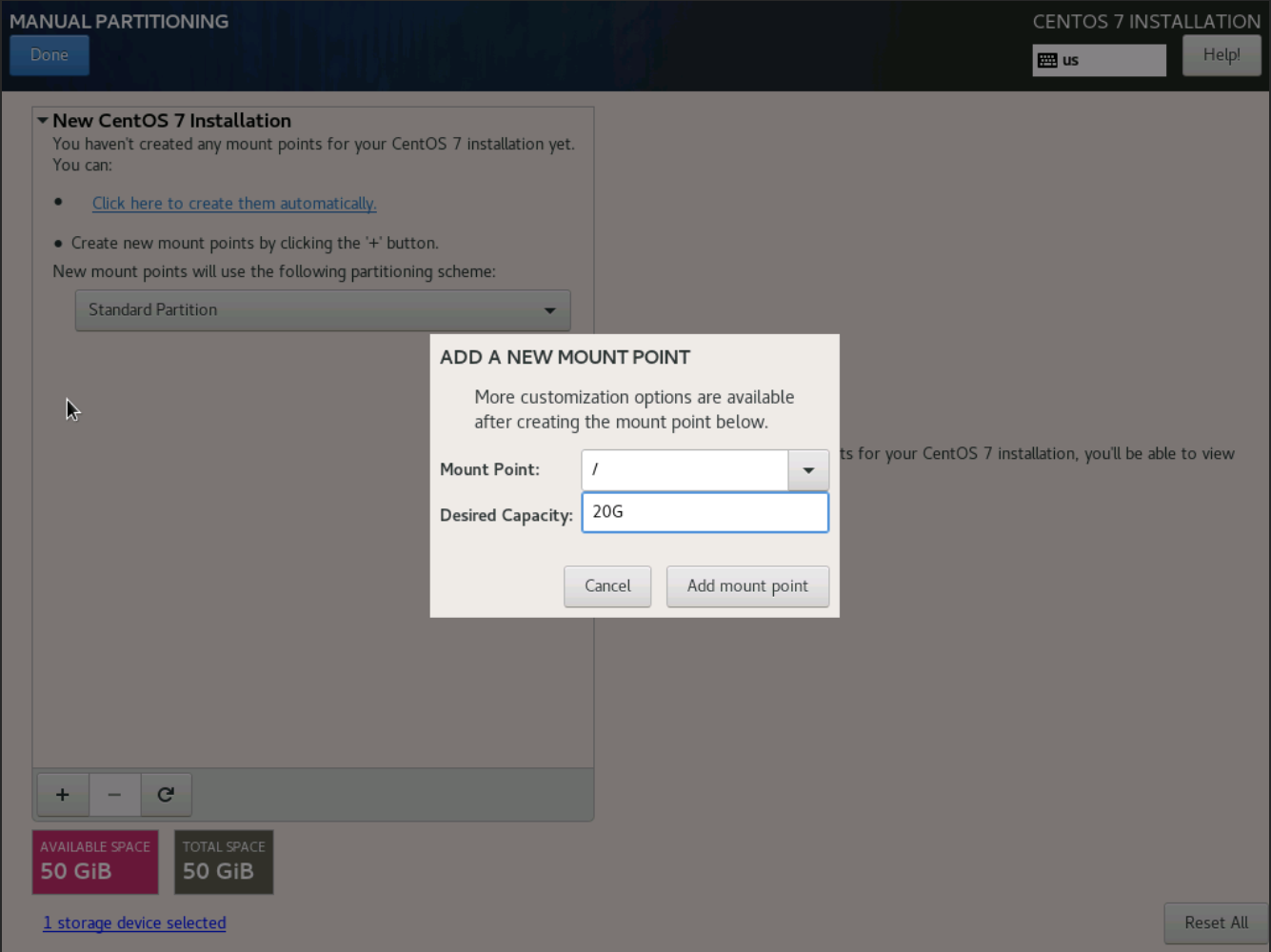Open the Help! button
Viewport: 1271px width, 952px height.
click(x=1221, y=55)
